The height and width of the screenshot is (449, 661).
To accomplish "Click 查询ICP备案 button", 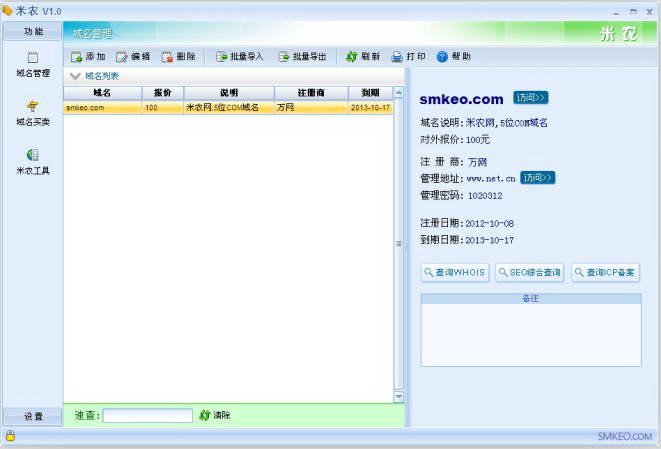I will 605,273.
